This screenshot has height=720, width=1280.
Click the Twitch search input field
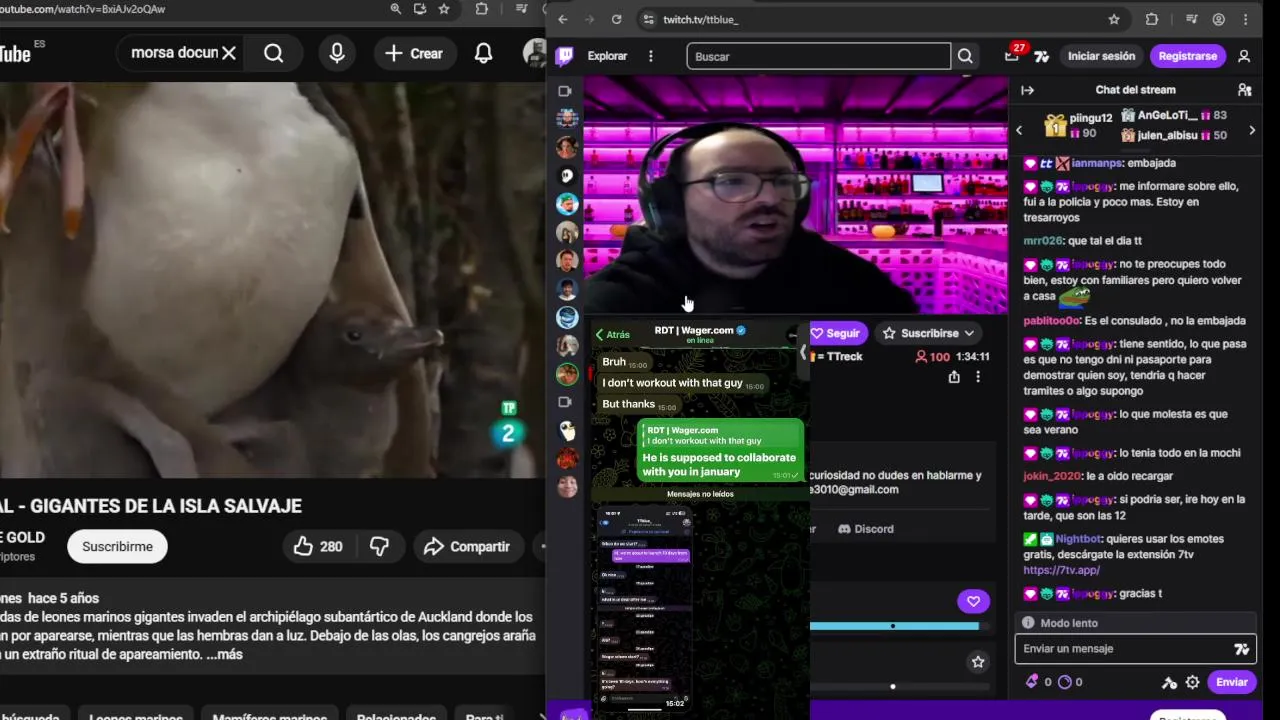tap(818, 56)
